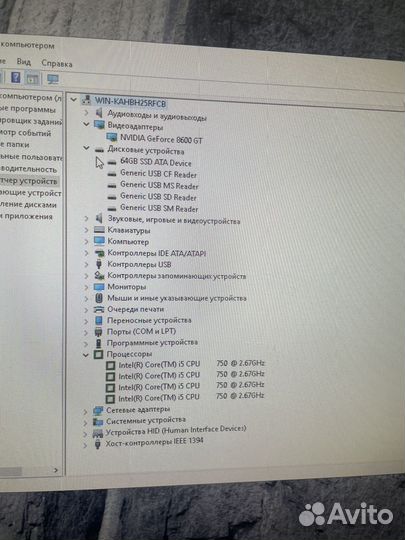Viewport: 405px width, 540px height.
Task: Open the Вид menu
Action: pos(24,62)
